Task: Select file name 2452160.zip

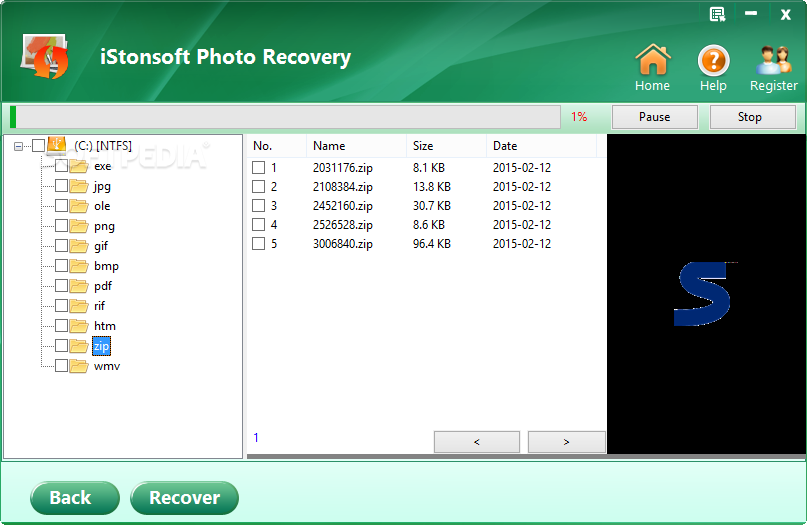Action: pyautogui.click(x=343, y=206)
